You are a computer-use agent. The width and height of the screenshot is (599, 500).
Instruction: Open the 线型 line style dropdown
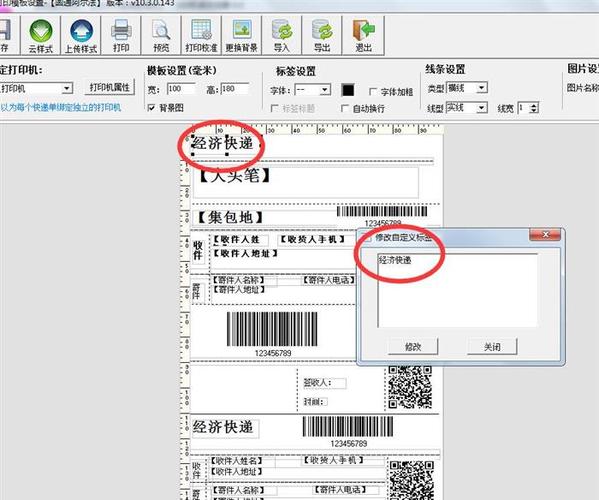(482, 108)
